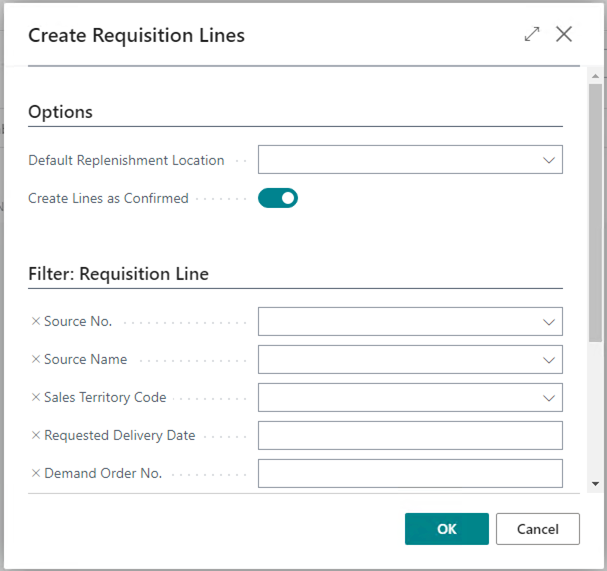
Task: Click the Requested Delivery Date field
Action: [410, 436]
